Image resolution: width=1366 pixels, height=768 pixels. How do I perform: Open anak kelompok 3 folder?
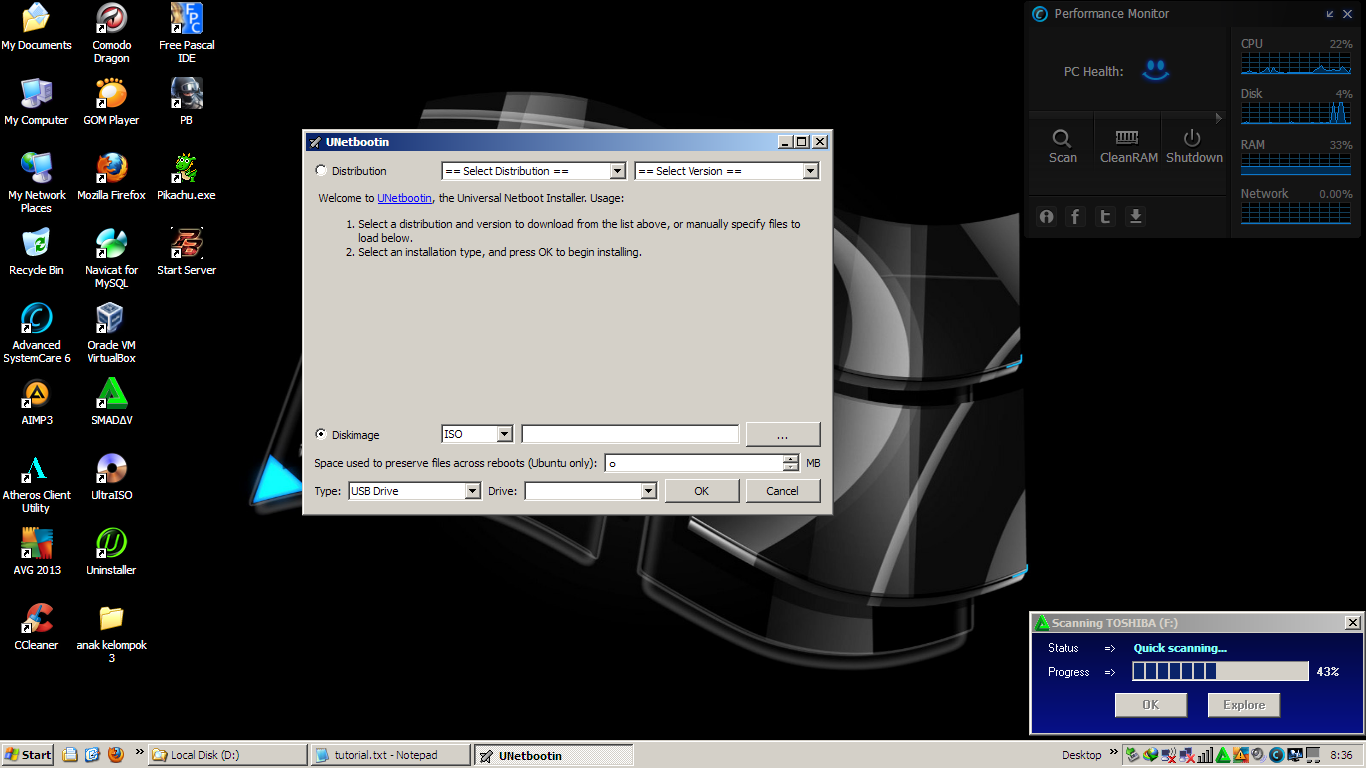[x=111, y=632]
